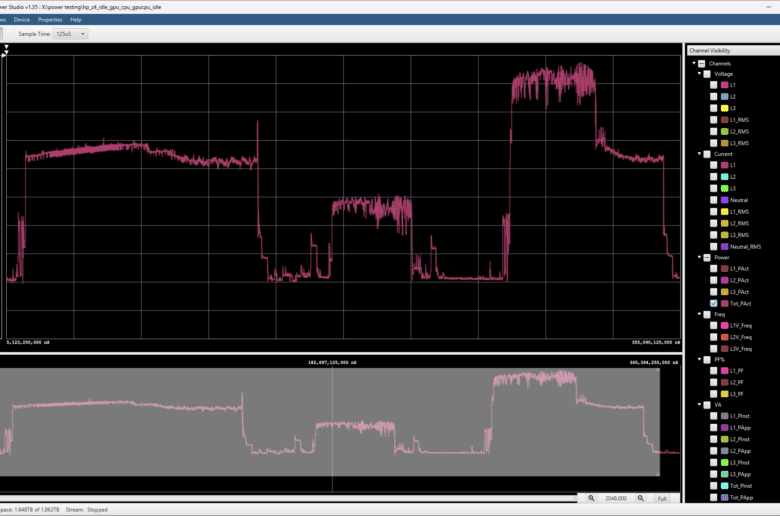Viewport: 780px width, 516px height.
Task: Select the Current L2_RMS label
Action: (x=739, y=223)
